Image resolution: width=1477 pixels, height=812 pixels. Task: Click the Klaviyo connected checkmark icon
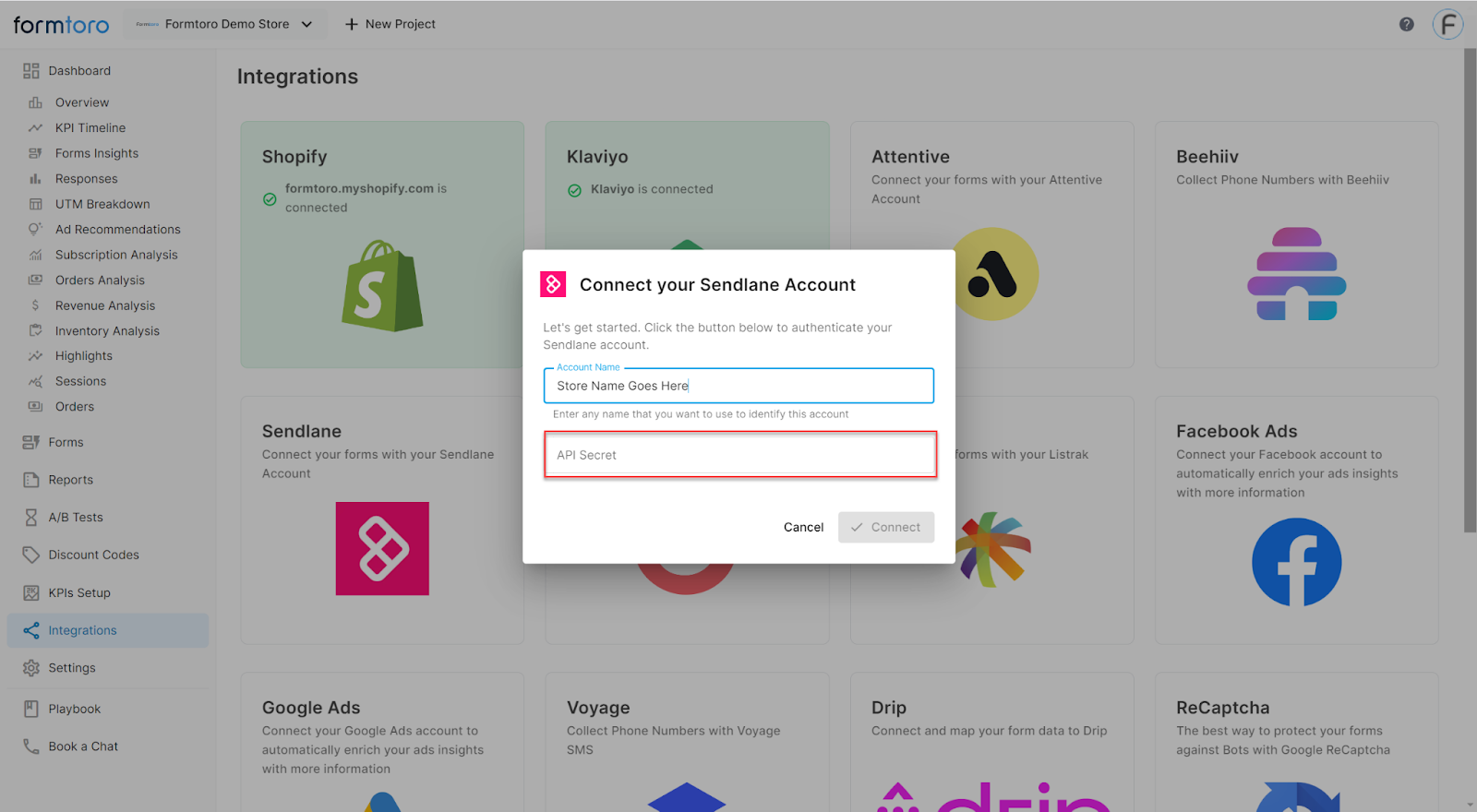tap(574, 190)
